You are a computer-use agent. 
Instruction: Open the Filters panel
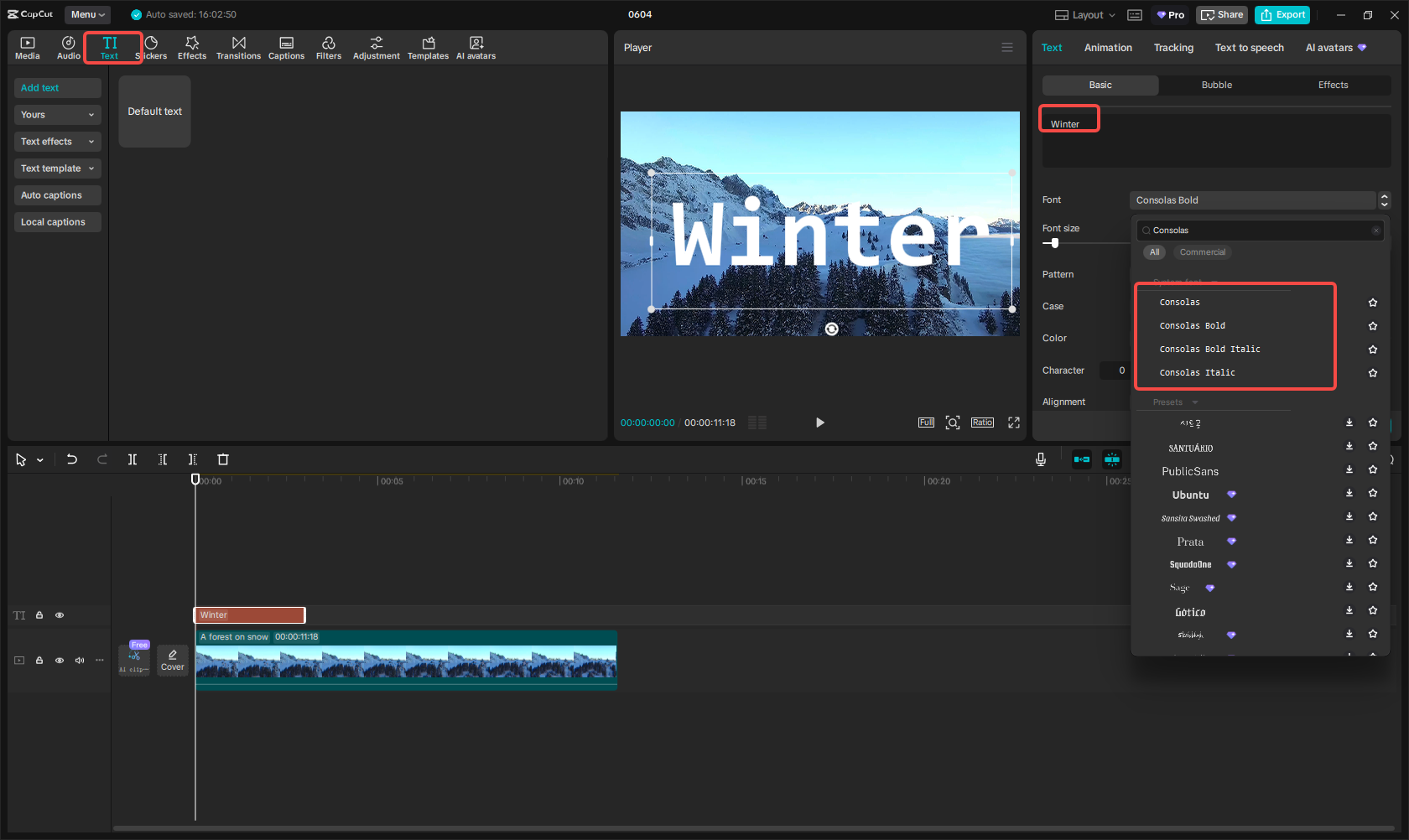329,47
